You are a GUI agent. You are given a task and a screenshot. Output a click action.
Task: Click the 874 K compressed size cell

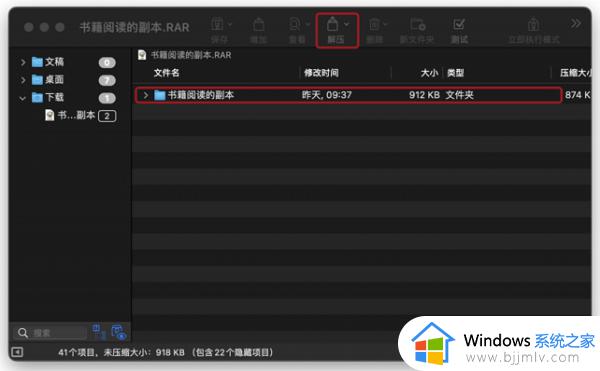click(x=577, y=95)
